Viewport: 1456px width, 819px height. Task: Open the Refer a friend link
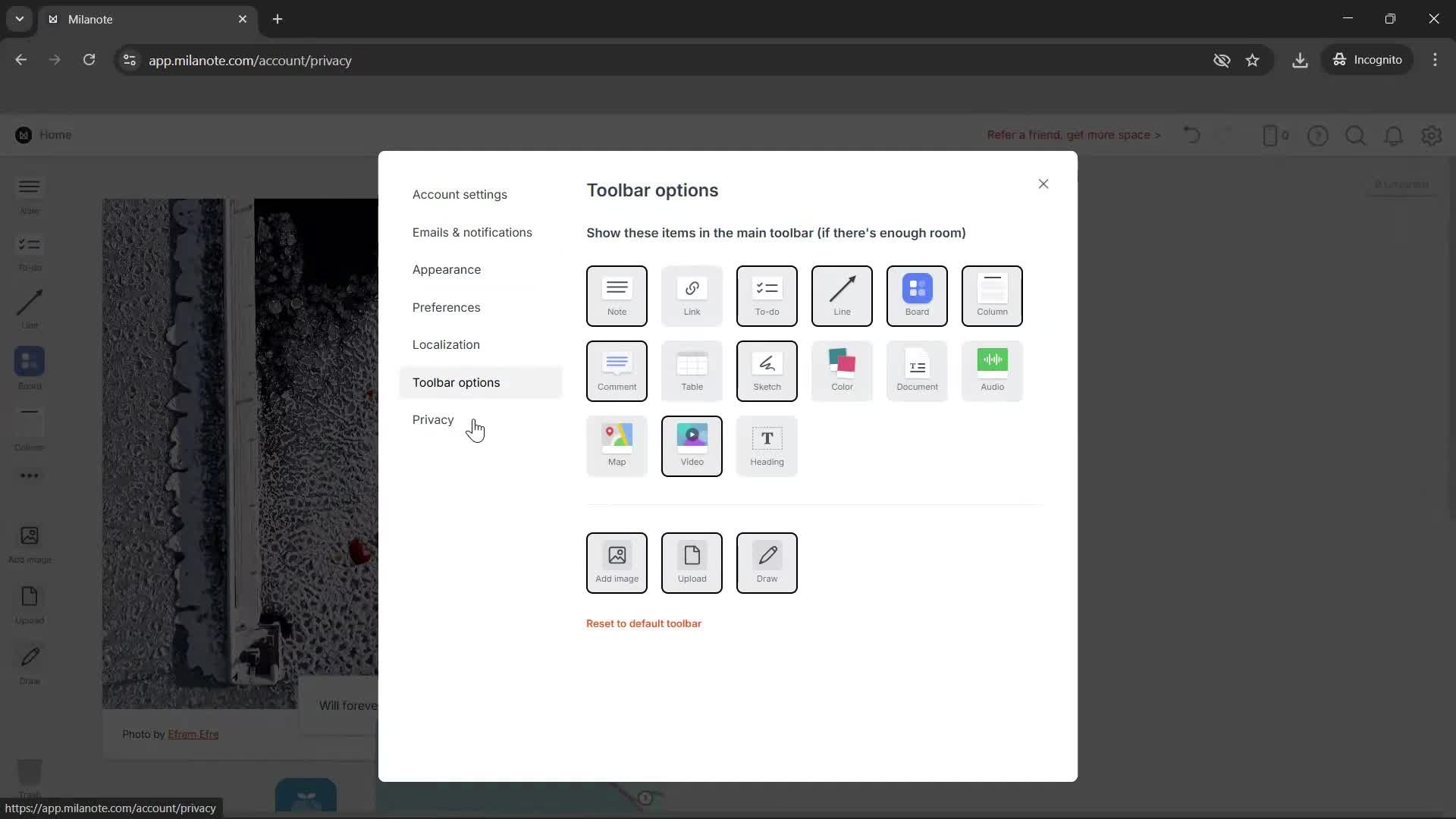[x=1074, y=135]
